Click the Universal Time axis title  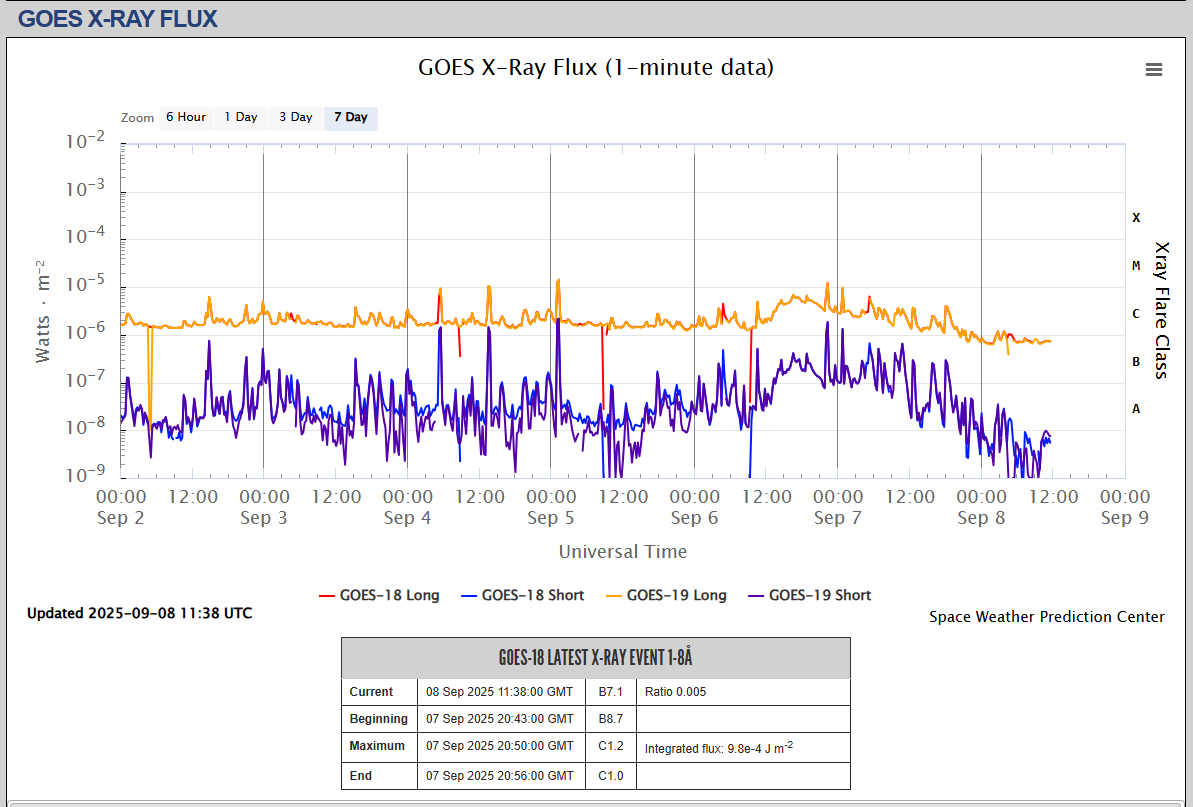(622, 551)
